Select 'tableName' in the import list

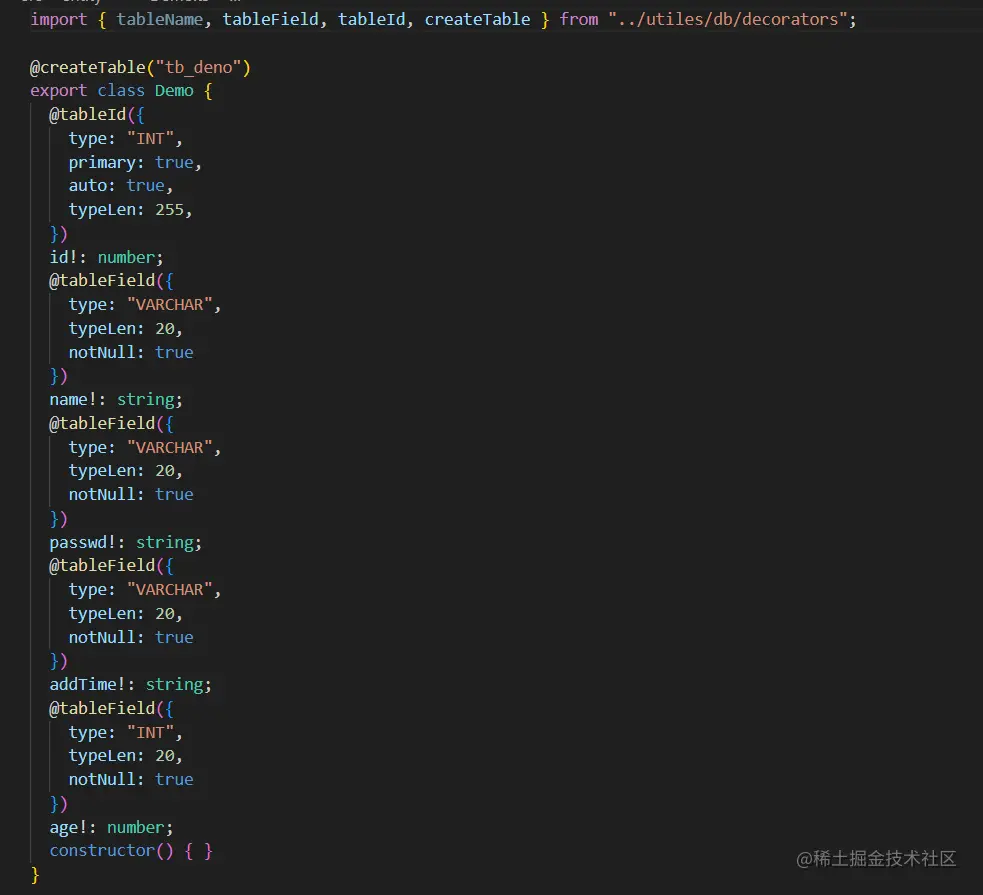[x=160, y=20]
